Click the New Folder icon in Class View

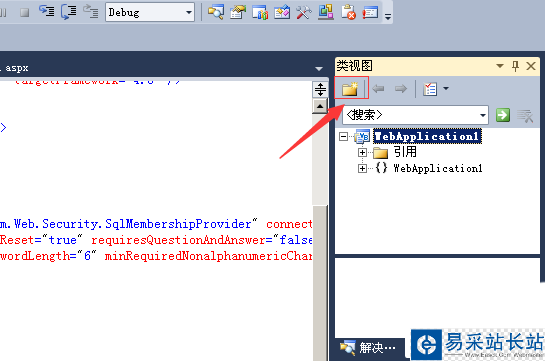(350, 89)
